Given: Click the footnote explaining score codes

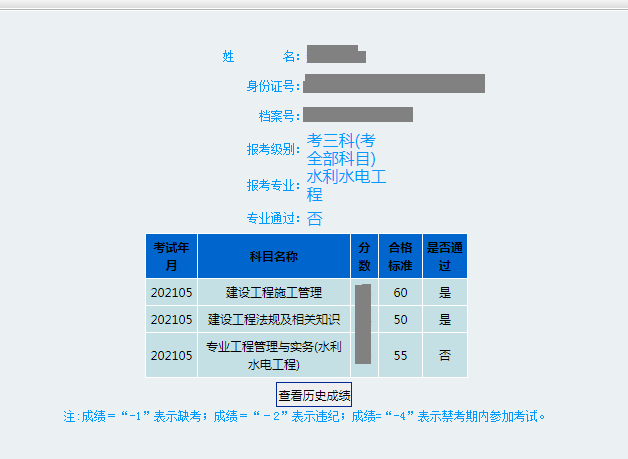Looking at the screenshot, I should pyautogui.click(x=305, y=416).
